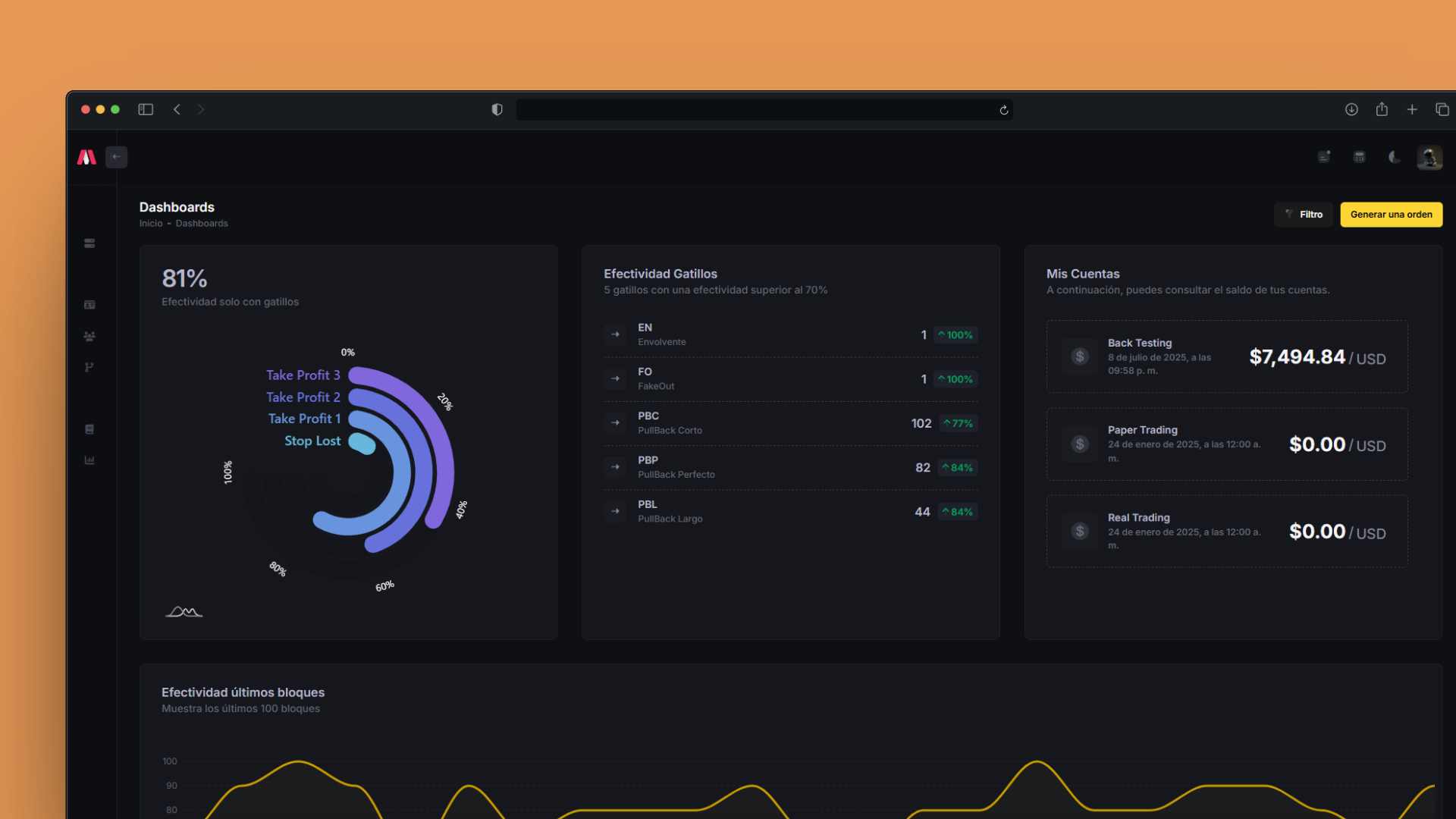Toggle the browser sidebar panel
1456x819 pixels.
tap(146, 109)
